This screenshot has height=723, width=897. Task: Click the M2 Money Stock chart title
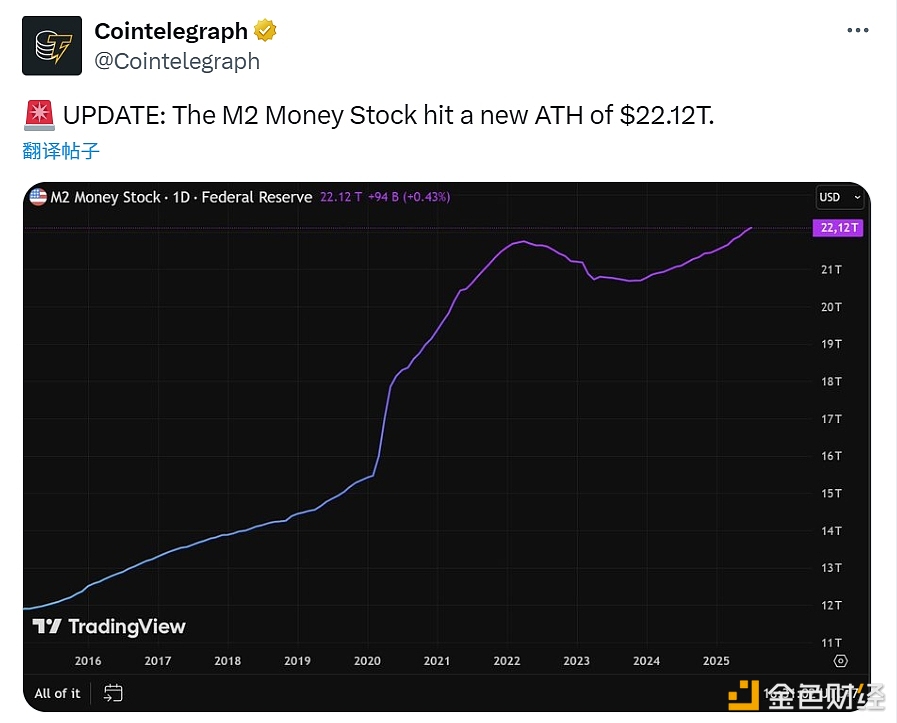click(x=105, y=197)
